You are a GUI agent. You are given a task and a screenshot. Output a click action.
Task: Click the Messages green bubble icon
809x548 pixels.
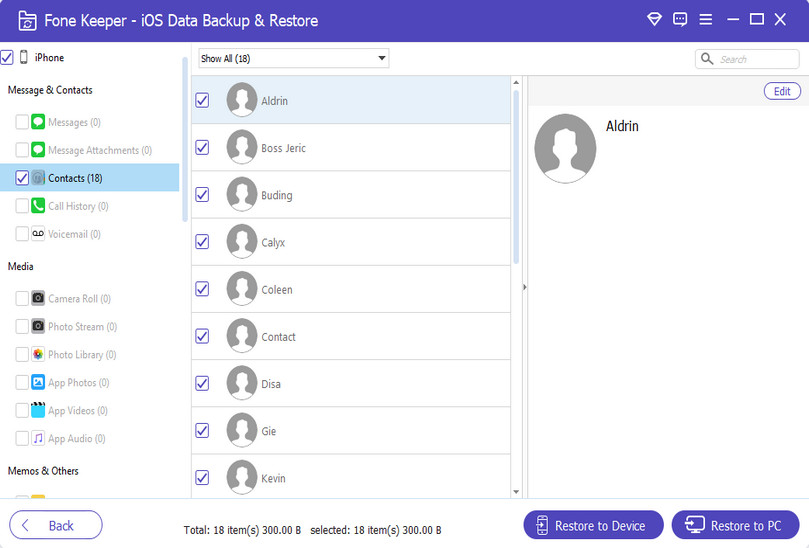point(38,122)
